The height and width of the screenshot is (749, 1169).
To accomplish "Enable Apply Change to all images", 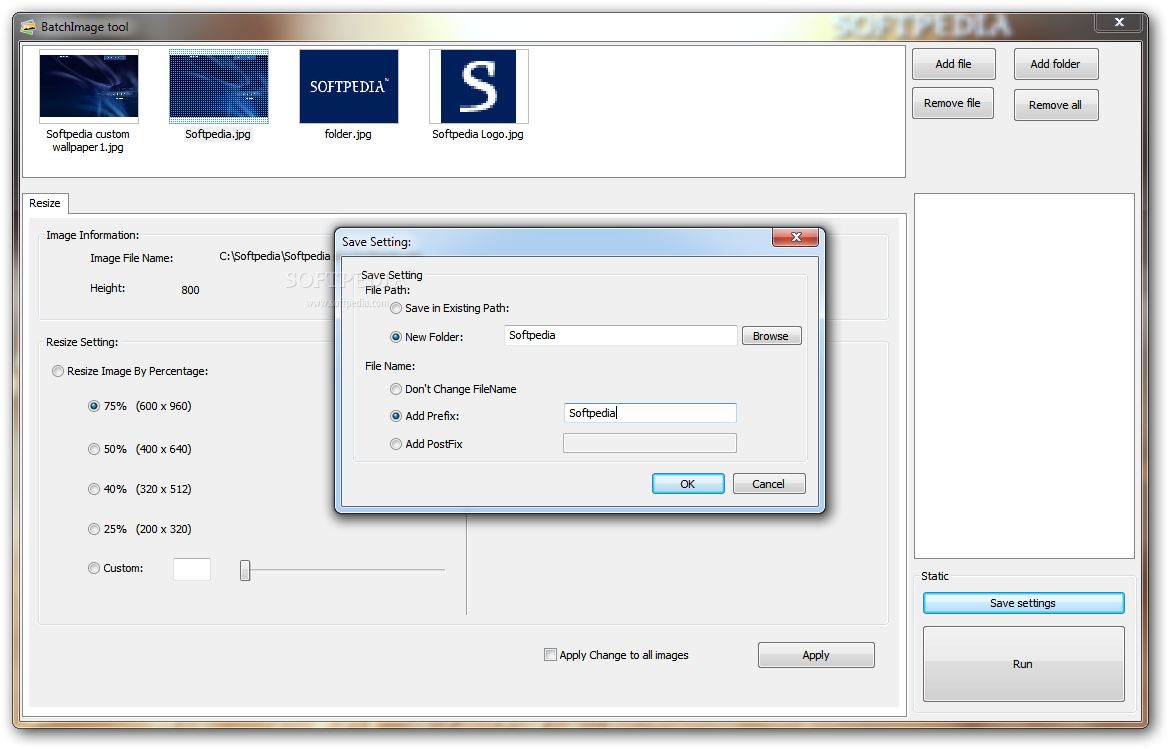I will pyautogui.click(x=550, y=655).
